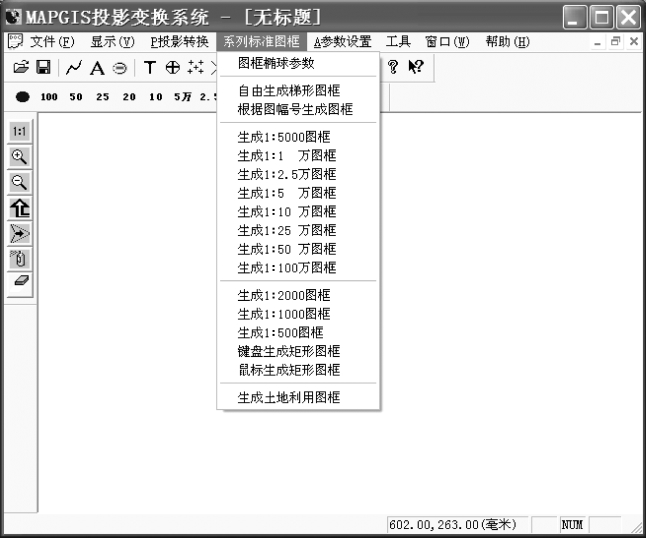Choose 生成1:1 万图框
This screenshot has height=538, width=646.
point(298,155)
